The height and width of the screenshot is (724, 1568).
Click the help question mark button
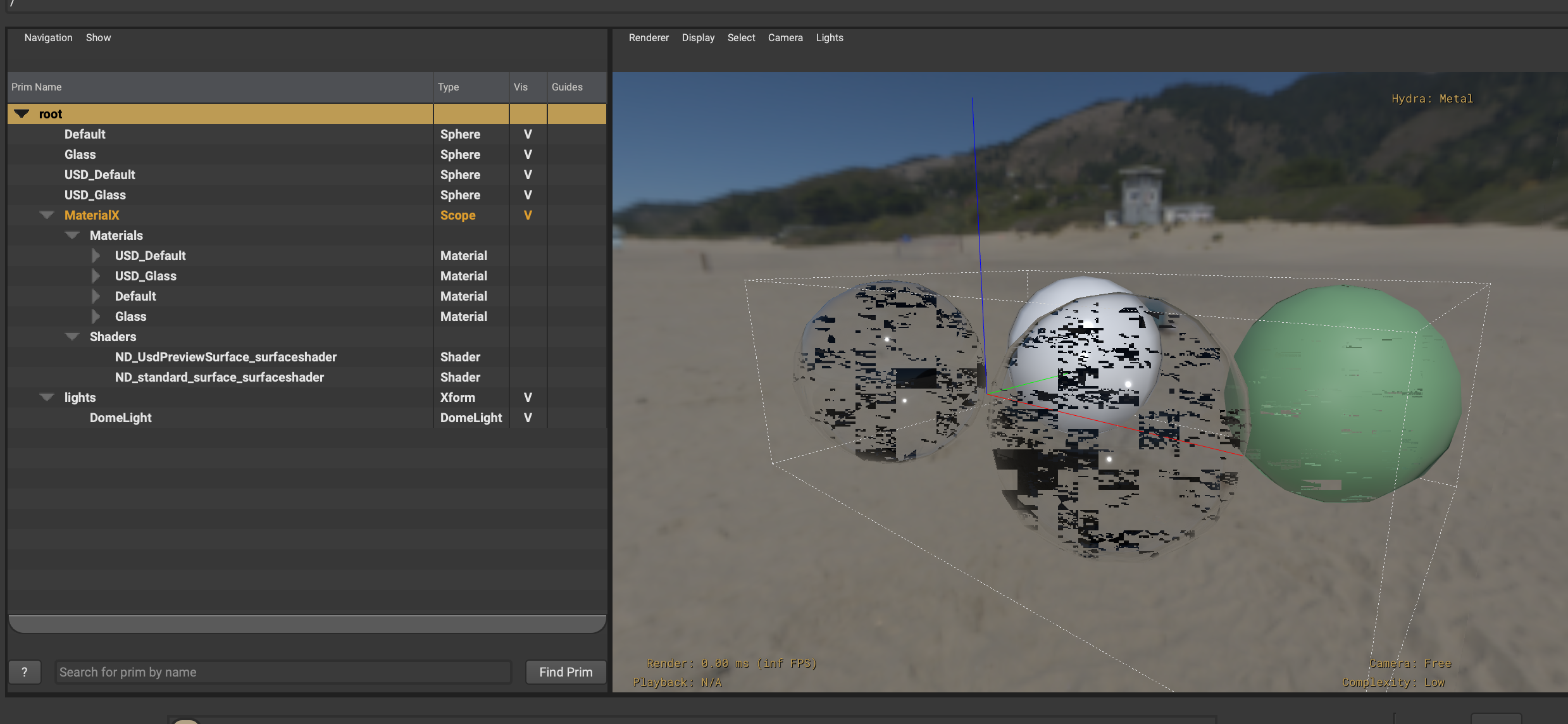pyautogui.click(x=25, y=672)
